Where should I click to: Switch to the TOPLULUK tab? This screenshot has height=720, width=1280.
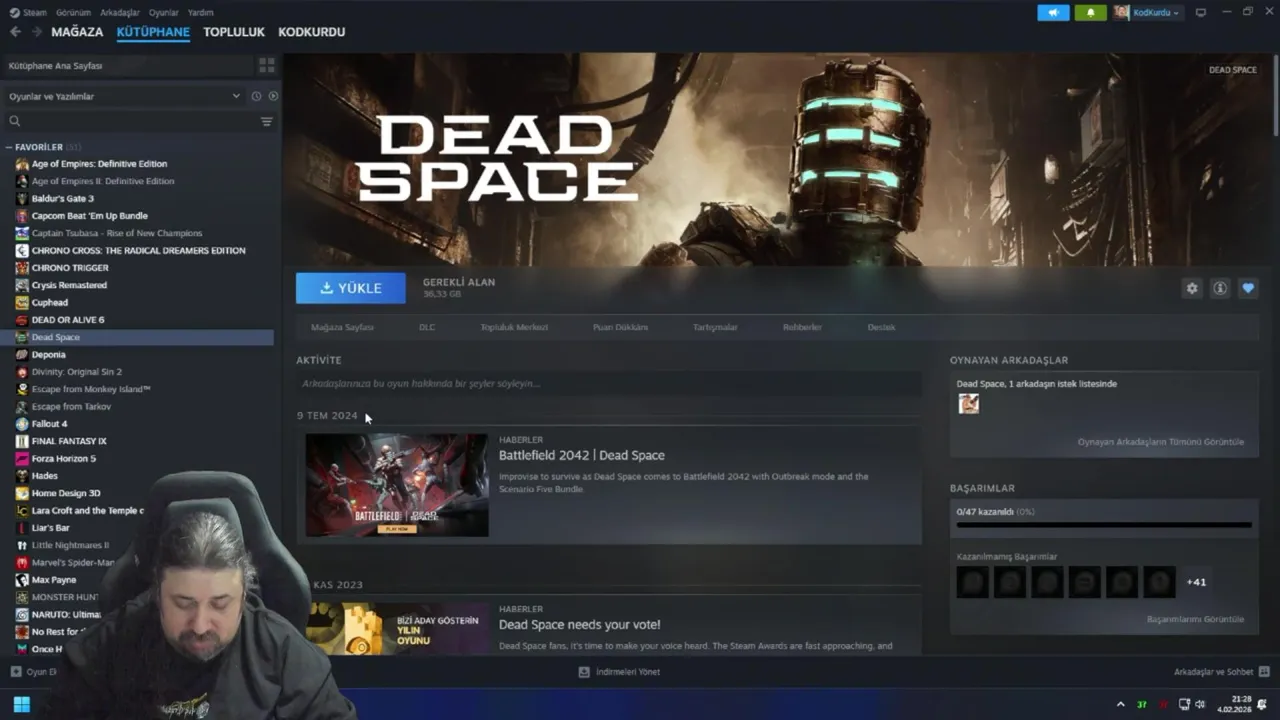pyautogui.click(x=234, y=32)
